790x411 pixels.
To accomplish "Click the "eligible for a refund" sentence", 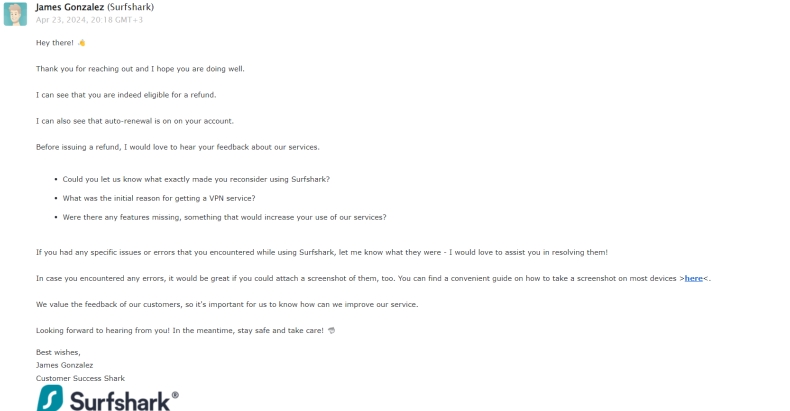I will (x=126, y=95).
